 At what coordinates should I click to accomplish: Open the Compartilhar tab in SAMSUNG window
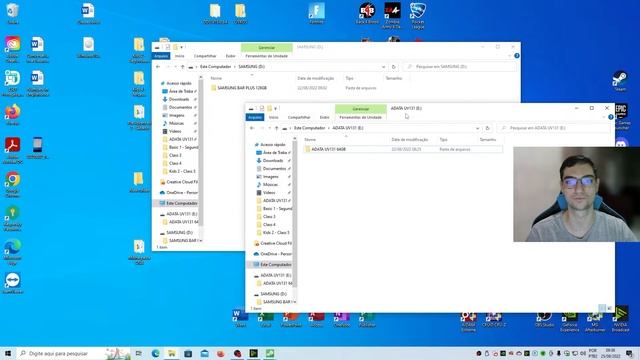(x=205, y=56)
